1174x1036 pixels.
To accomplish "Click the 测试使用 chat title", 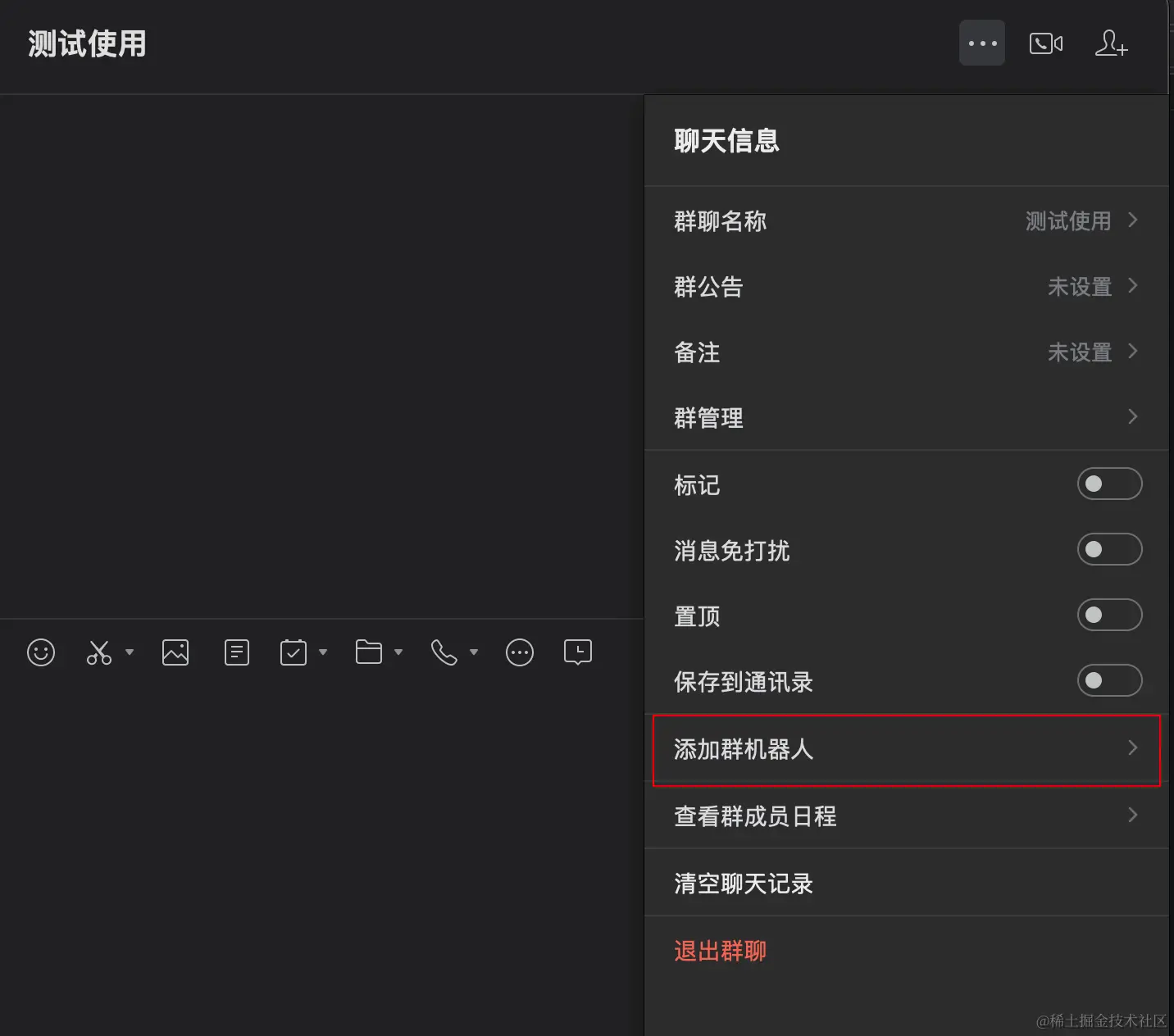I will tap(87, 43).
